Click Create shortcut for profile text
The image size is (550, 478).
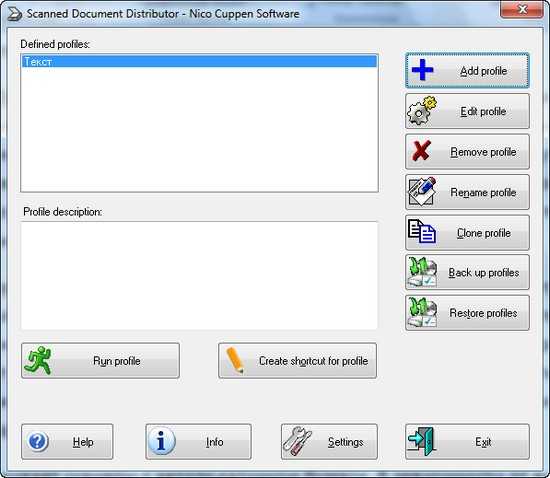[313, 361]
